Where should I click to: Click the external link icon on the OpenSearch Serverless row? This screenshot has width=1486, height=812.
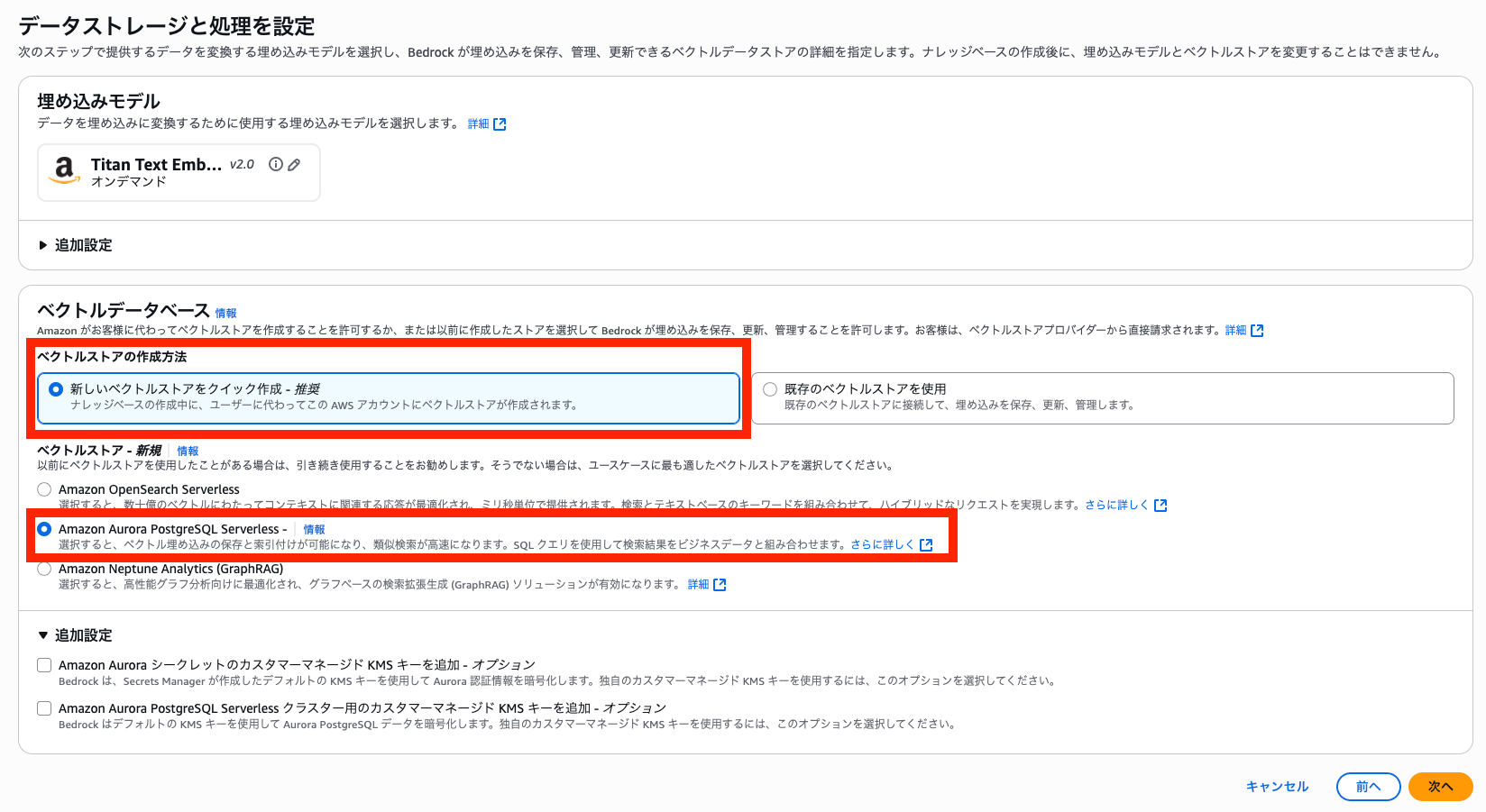[x=1160, y=506]
